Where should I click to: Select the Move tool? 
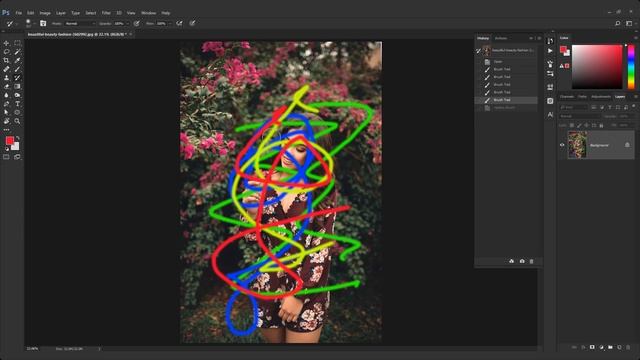6,43
